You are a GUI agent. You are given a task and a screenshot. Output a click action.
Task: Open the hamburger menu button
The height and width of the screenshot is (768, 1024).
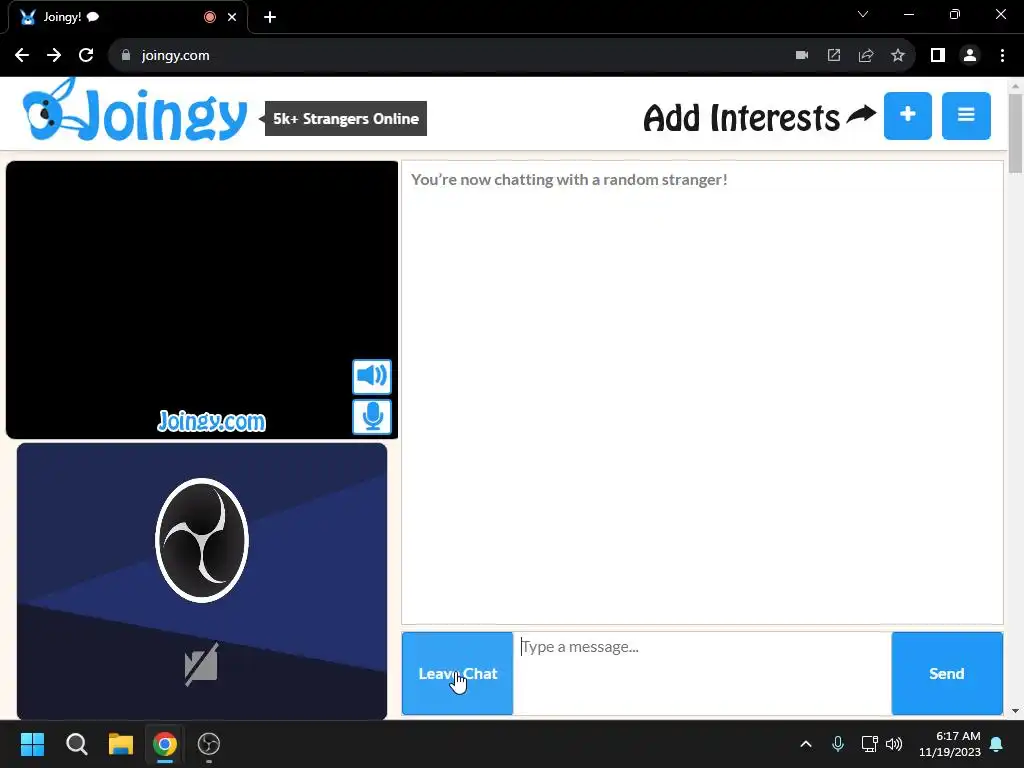click(966, 116)
